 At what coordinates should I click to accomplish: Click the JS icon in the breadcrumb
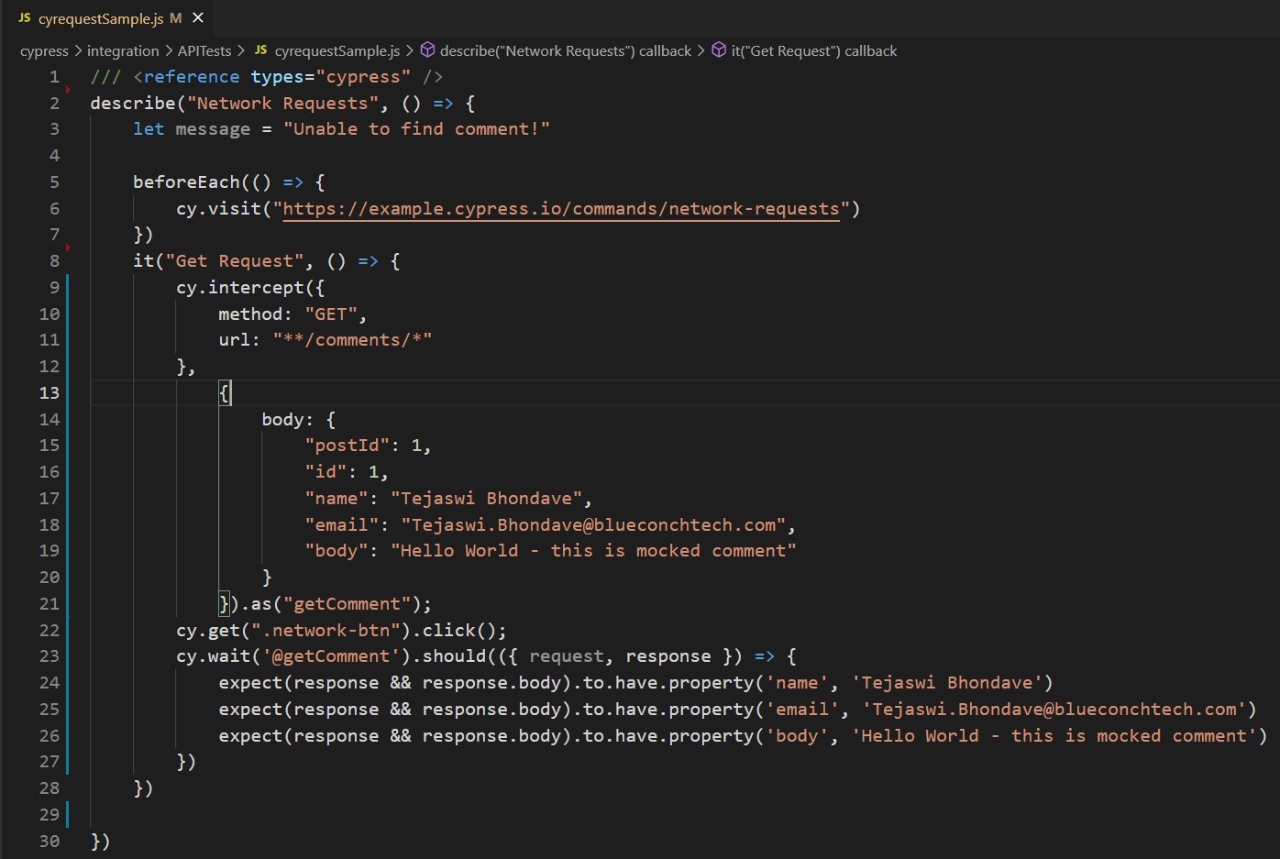pos(261,51)
